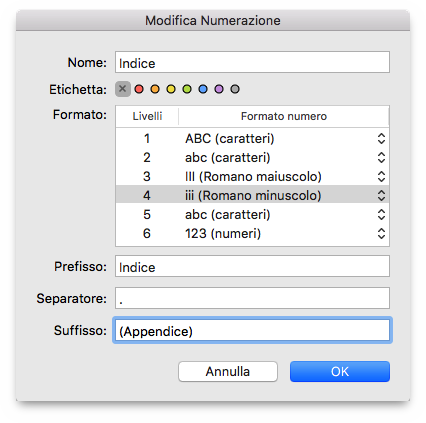Open format dropdown for level 6
Screen dimensions: 426x423
[381, 234]
